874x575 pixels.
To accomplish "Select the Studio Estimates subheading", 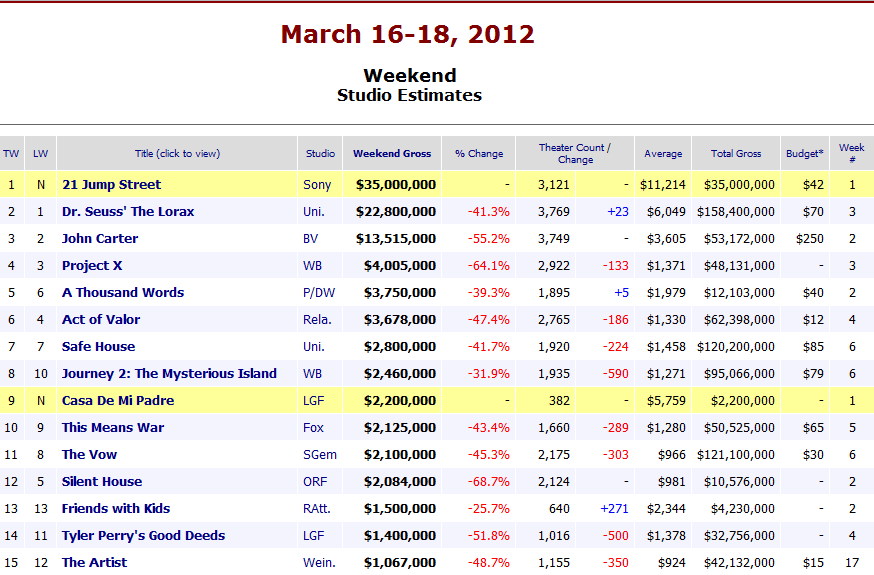I will [409, 95].
